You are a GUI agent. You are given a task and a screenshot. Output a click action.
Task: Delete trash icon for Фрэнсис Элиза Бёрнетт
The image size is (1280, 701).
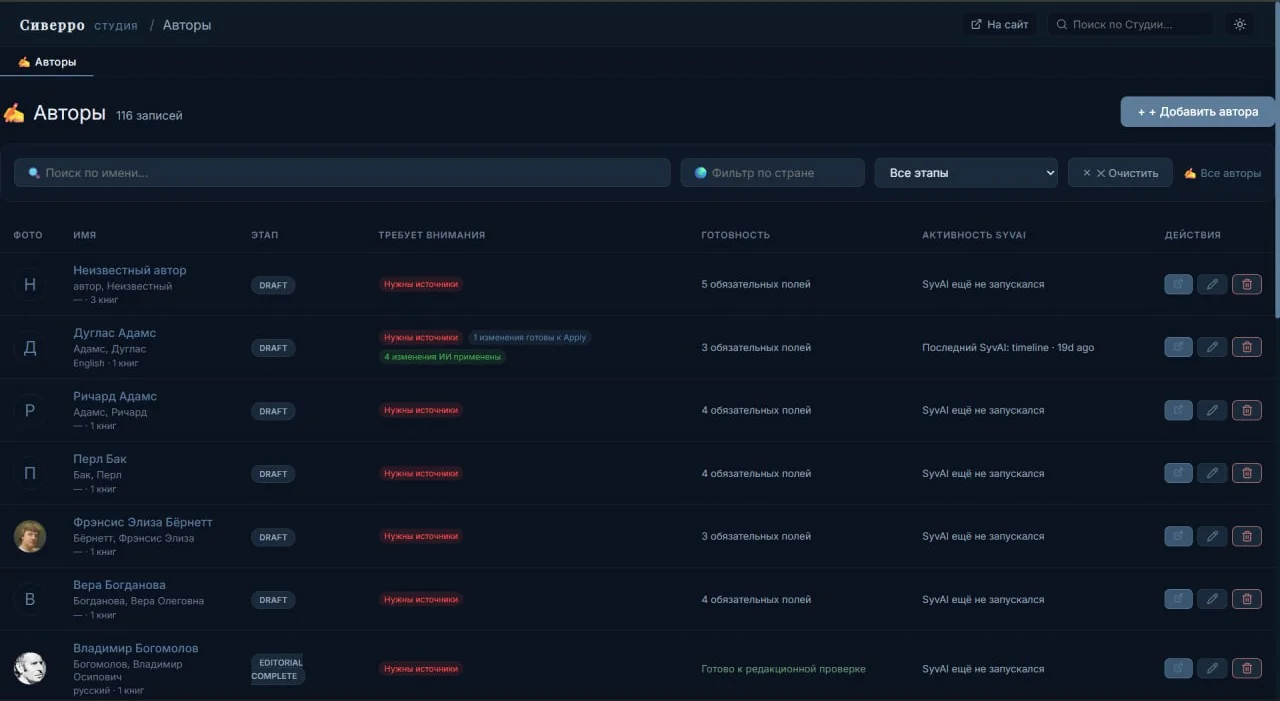pyautogui.click(x=1246, y=536)
